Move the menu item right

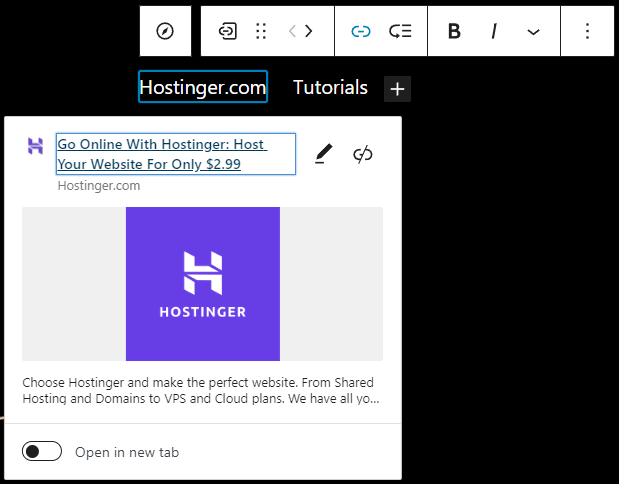308,31
